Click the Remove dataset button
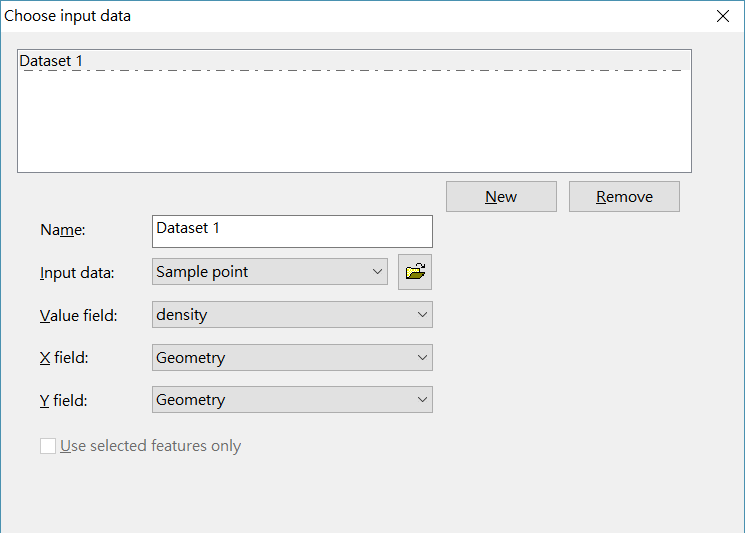The height and width of the screenshot is (533, 745). [x=624, y=196]
